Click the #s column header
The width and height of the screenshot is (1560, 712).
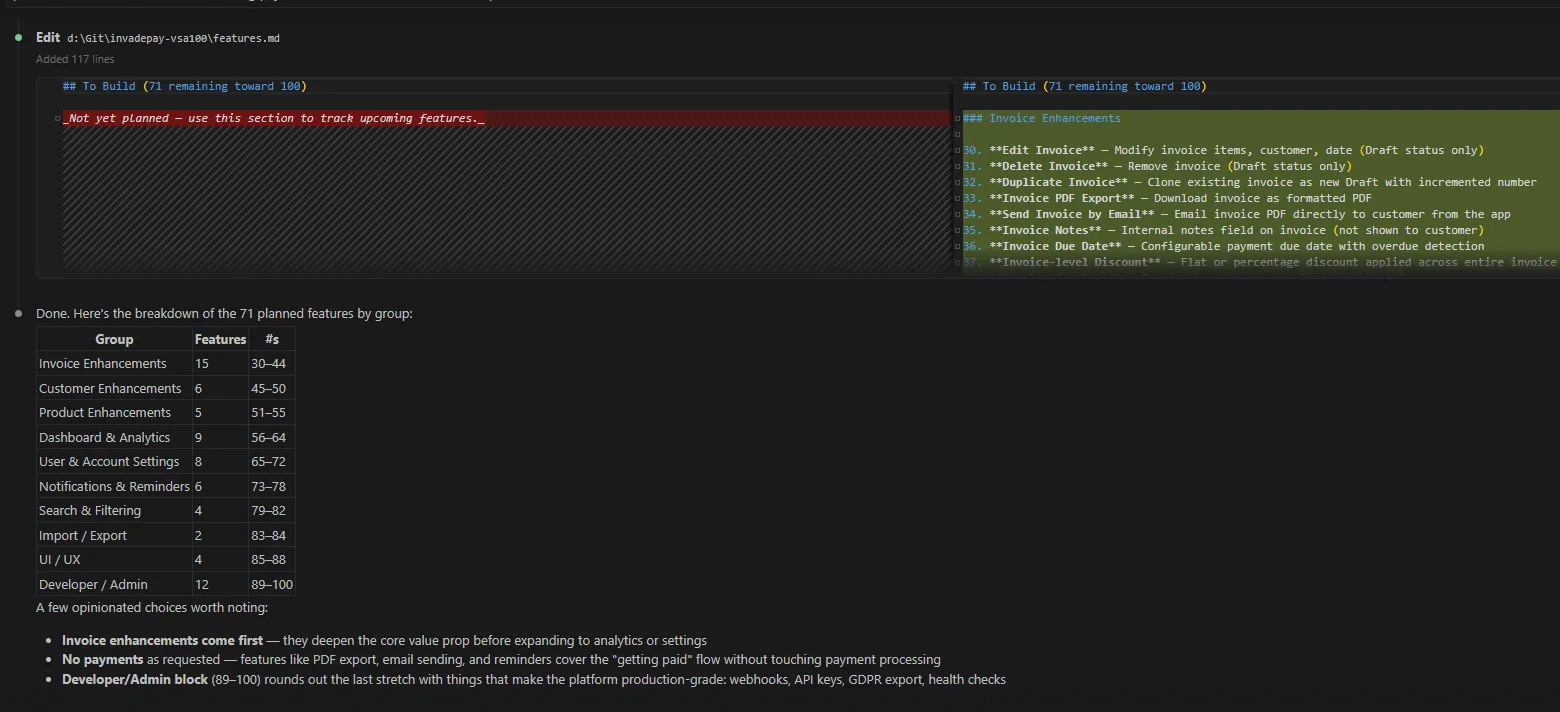point(272,339)
